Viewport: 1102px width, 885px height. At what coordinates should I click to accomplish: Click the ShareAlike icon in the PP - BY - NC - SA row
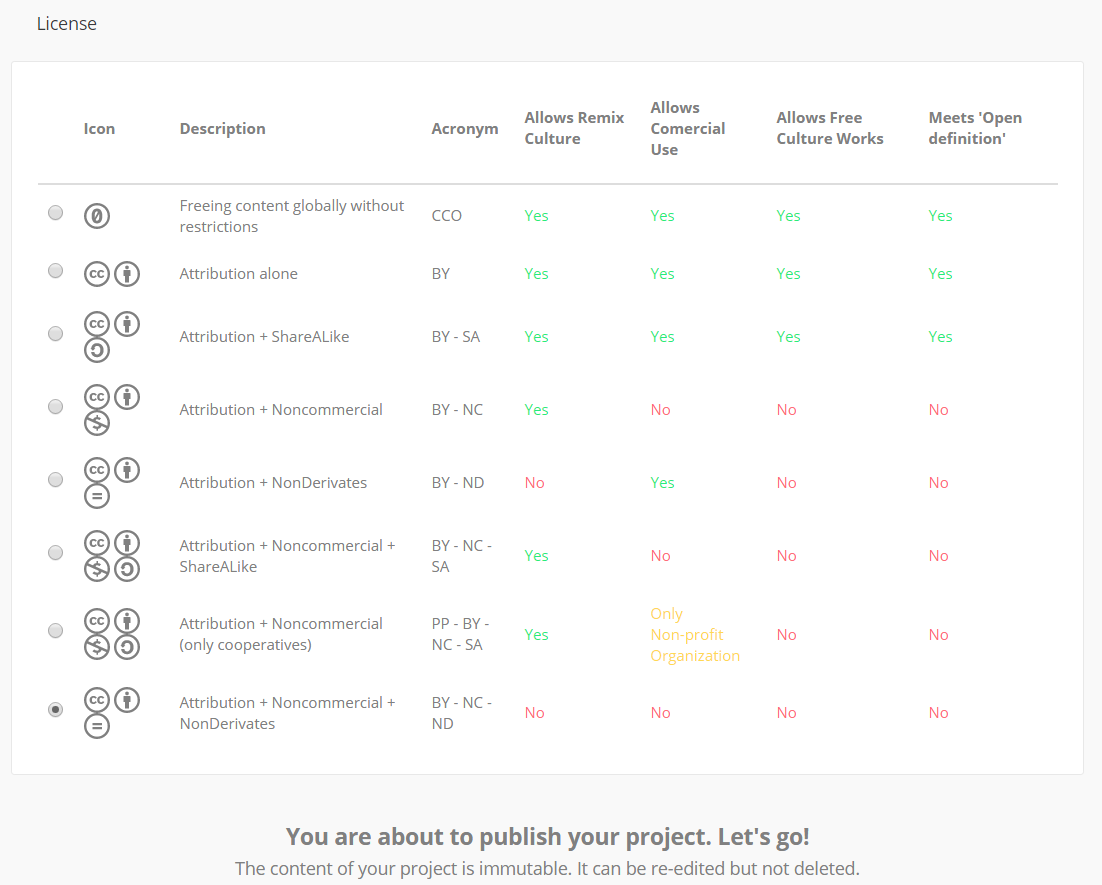point(127,647)
